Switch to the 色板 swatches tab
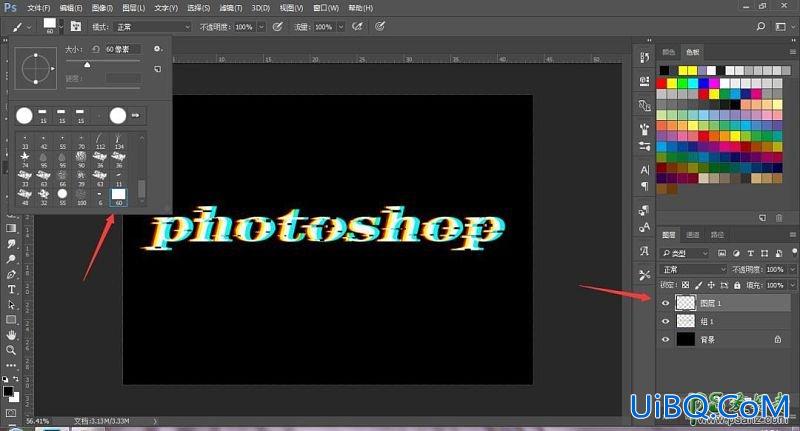 (x=692, y=52)
